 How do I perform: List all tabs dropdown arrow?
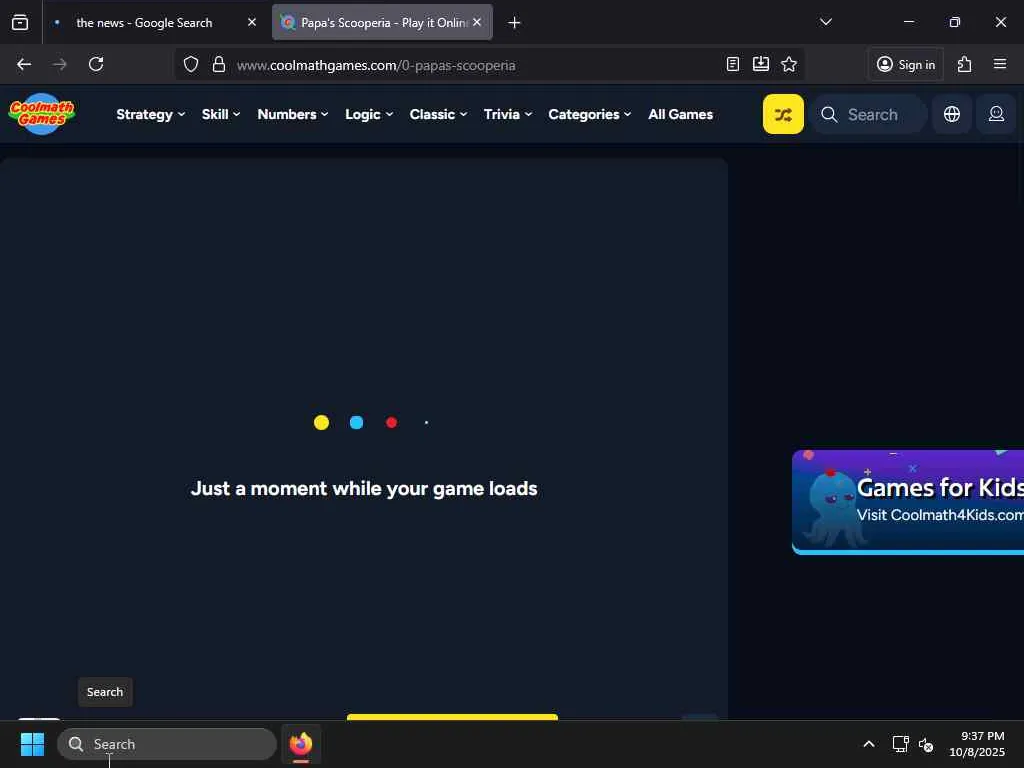click(x=825, y=22)
